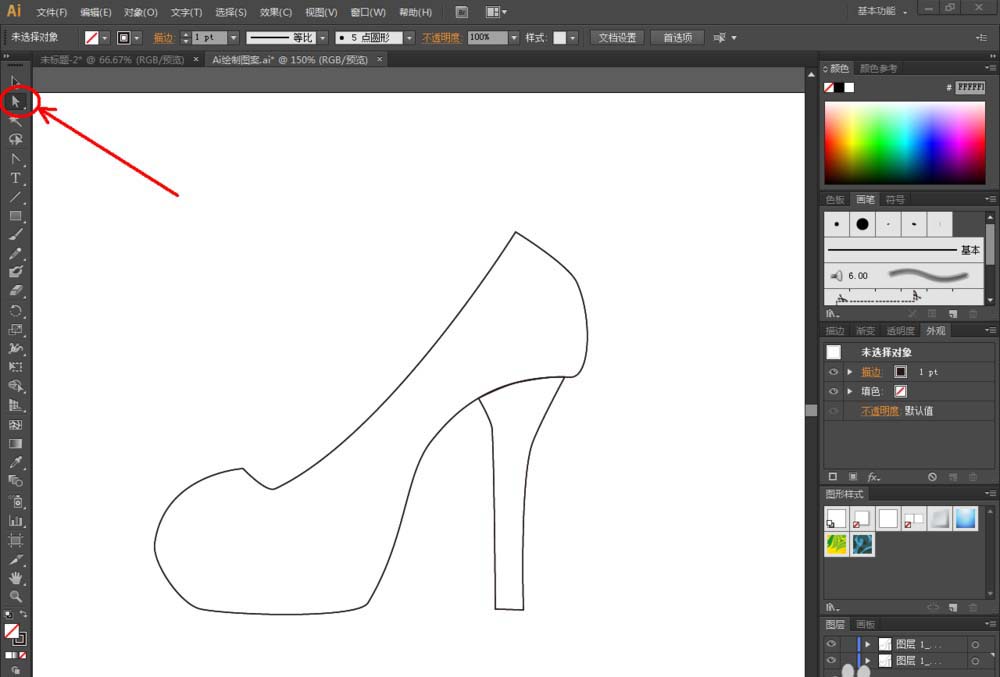Toggle visibility of the stroke (描边) attribute
The height and width of the screenshot is (677, 1000).
click(833, 372)
